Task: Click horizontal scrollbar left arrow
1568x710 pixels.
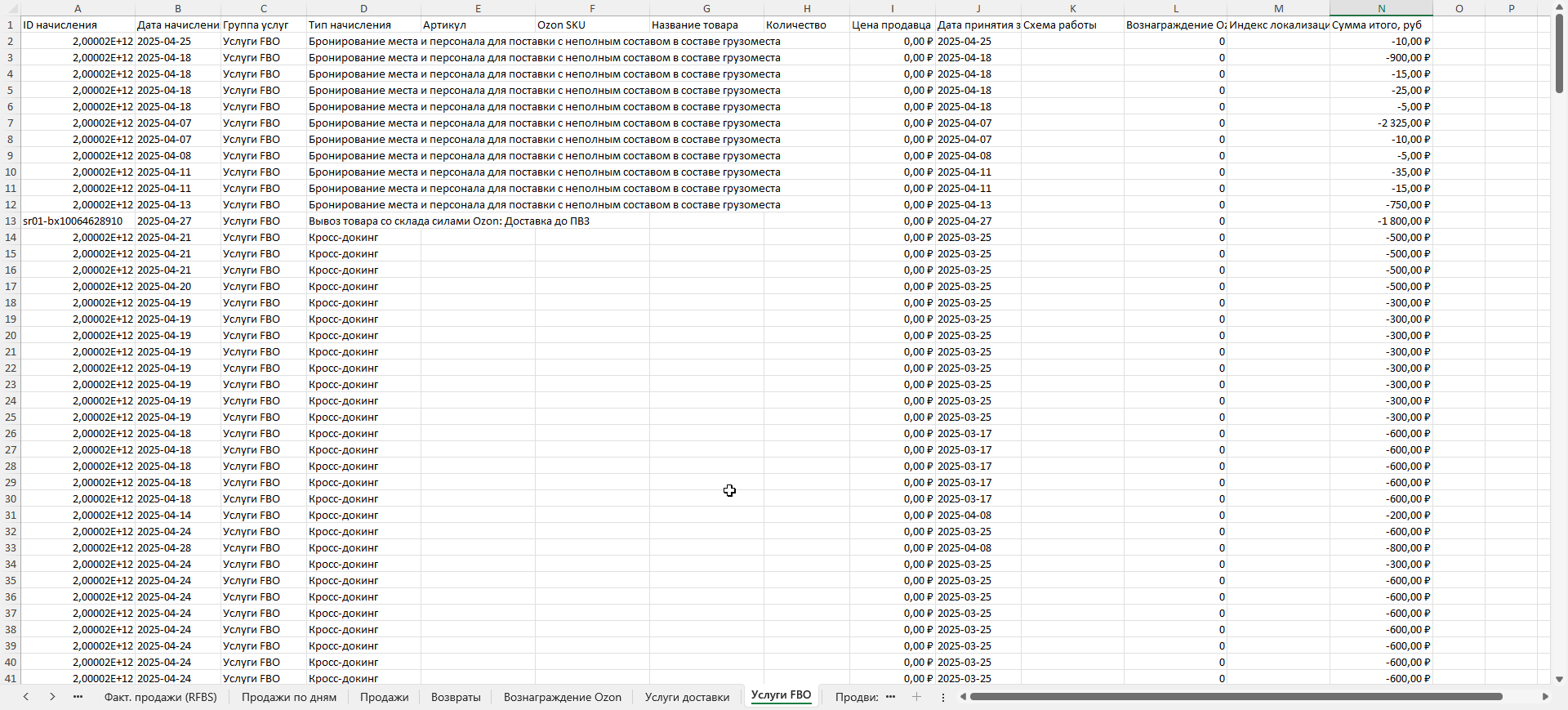Action: 964,697
